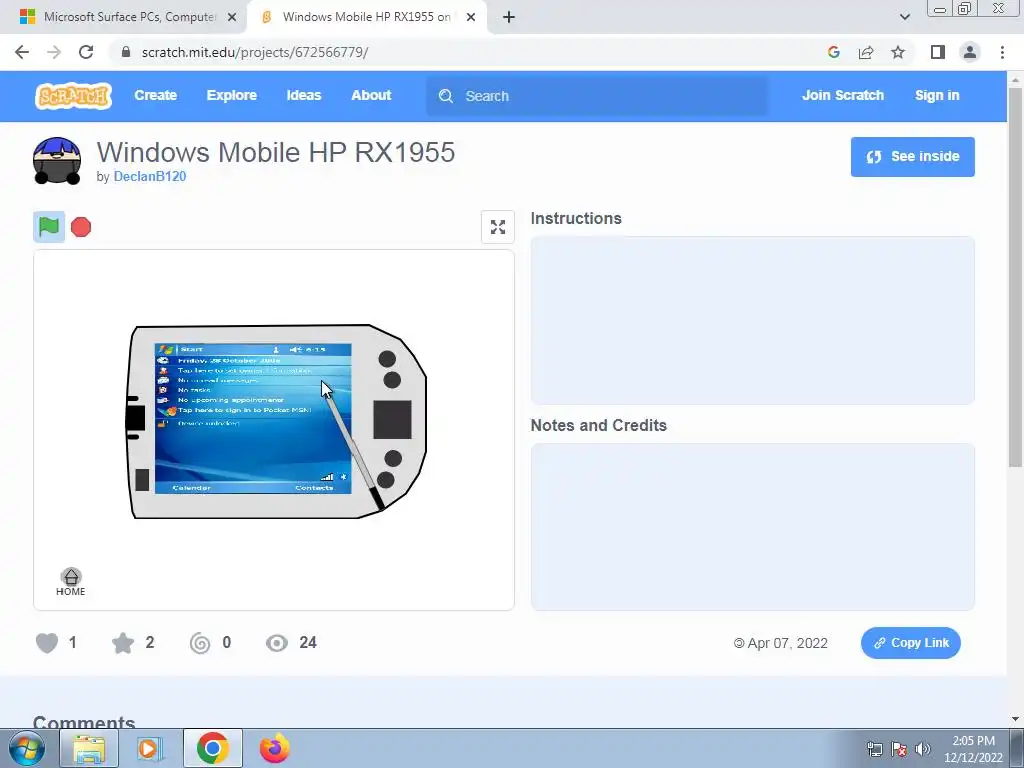The width and height of the screenshot is (1024, 768).
Task: Open the tab search dropdown arrow
Action: pyautogui.click(x=904, y=18)
